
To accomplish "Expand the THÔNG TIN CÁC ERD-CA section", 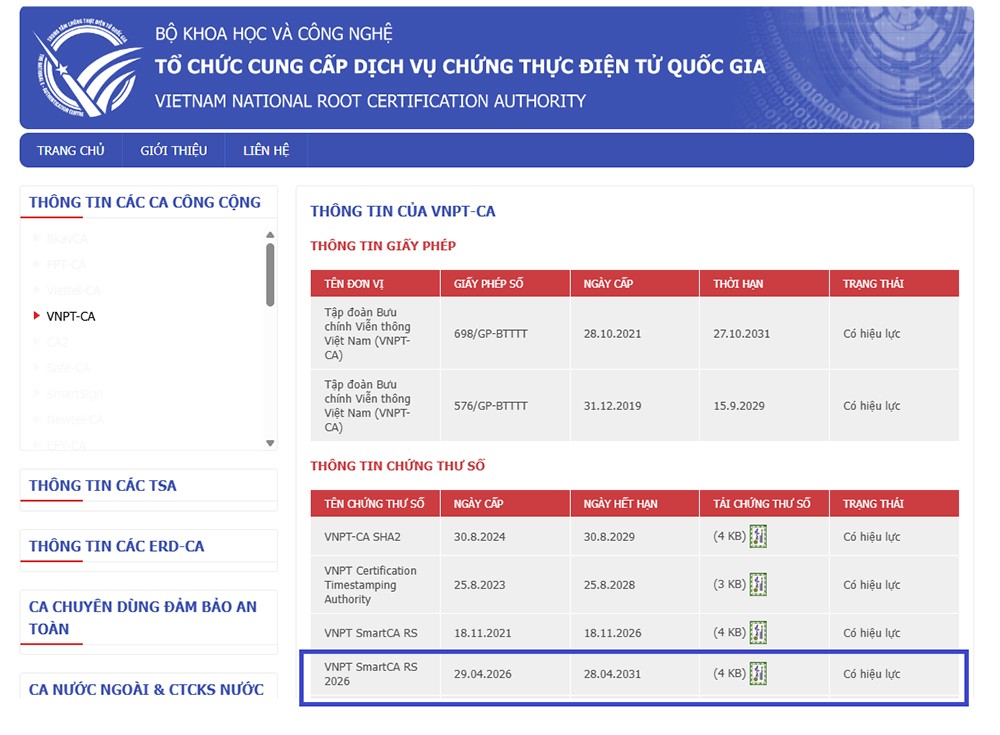I will pos(117,546).
